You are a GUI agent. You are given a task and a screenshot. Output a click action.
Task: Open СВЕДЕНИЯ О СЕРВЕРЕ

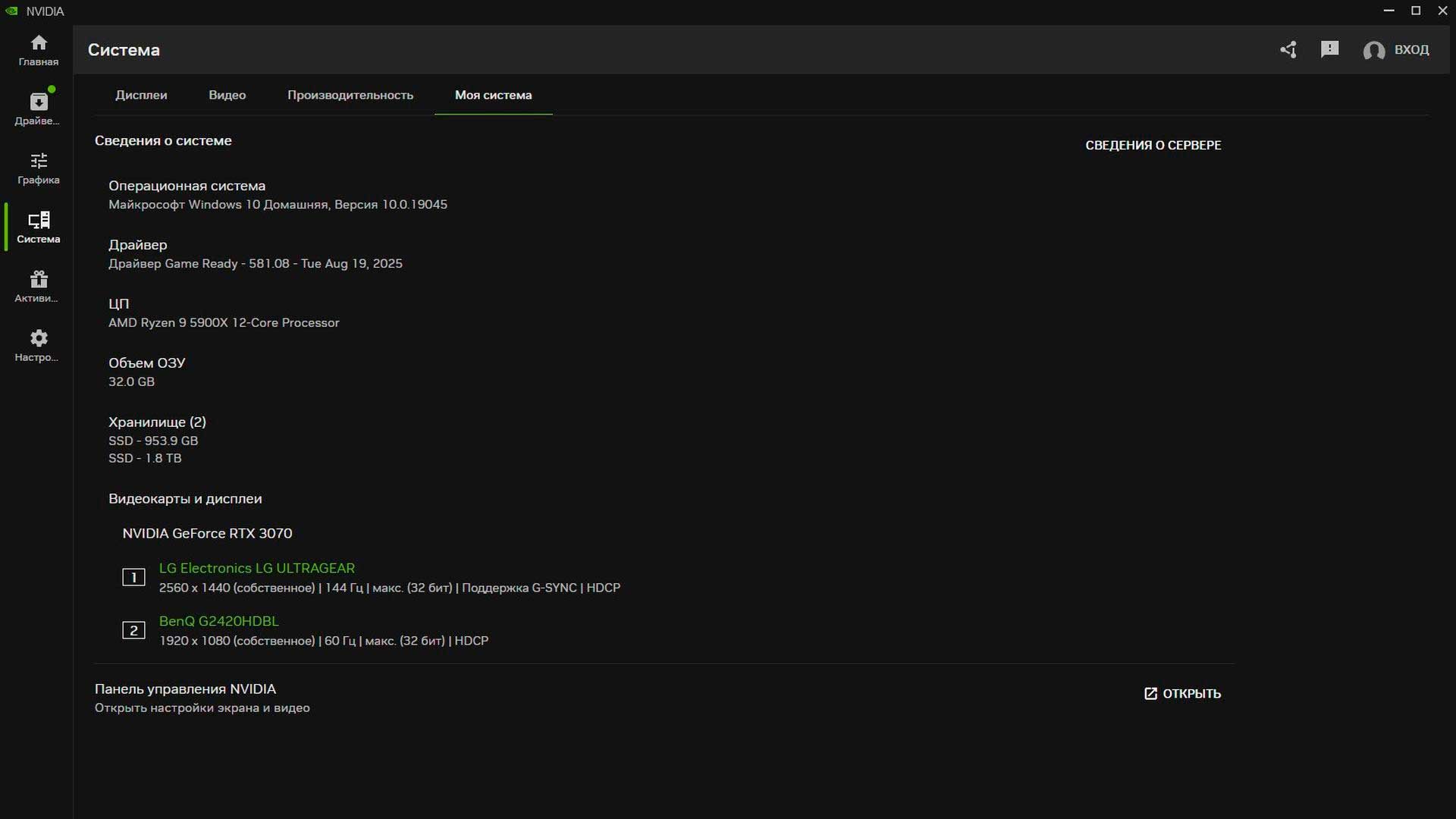click(x=1153, y=145)
